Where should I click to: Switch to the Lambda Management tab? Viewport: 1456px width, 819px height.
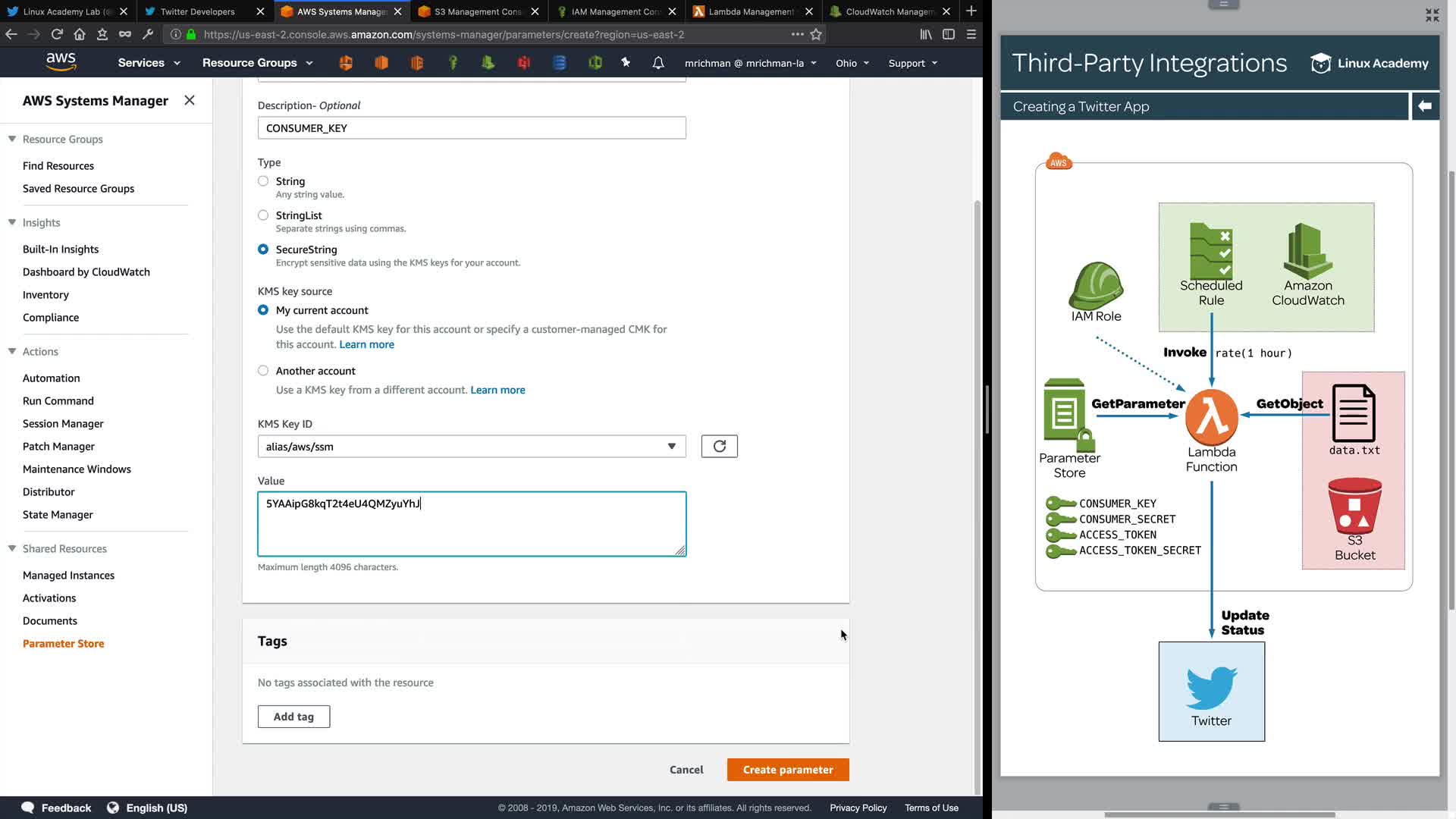tap(751, 11)
